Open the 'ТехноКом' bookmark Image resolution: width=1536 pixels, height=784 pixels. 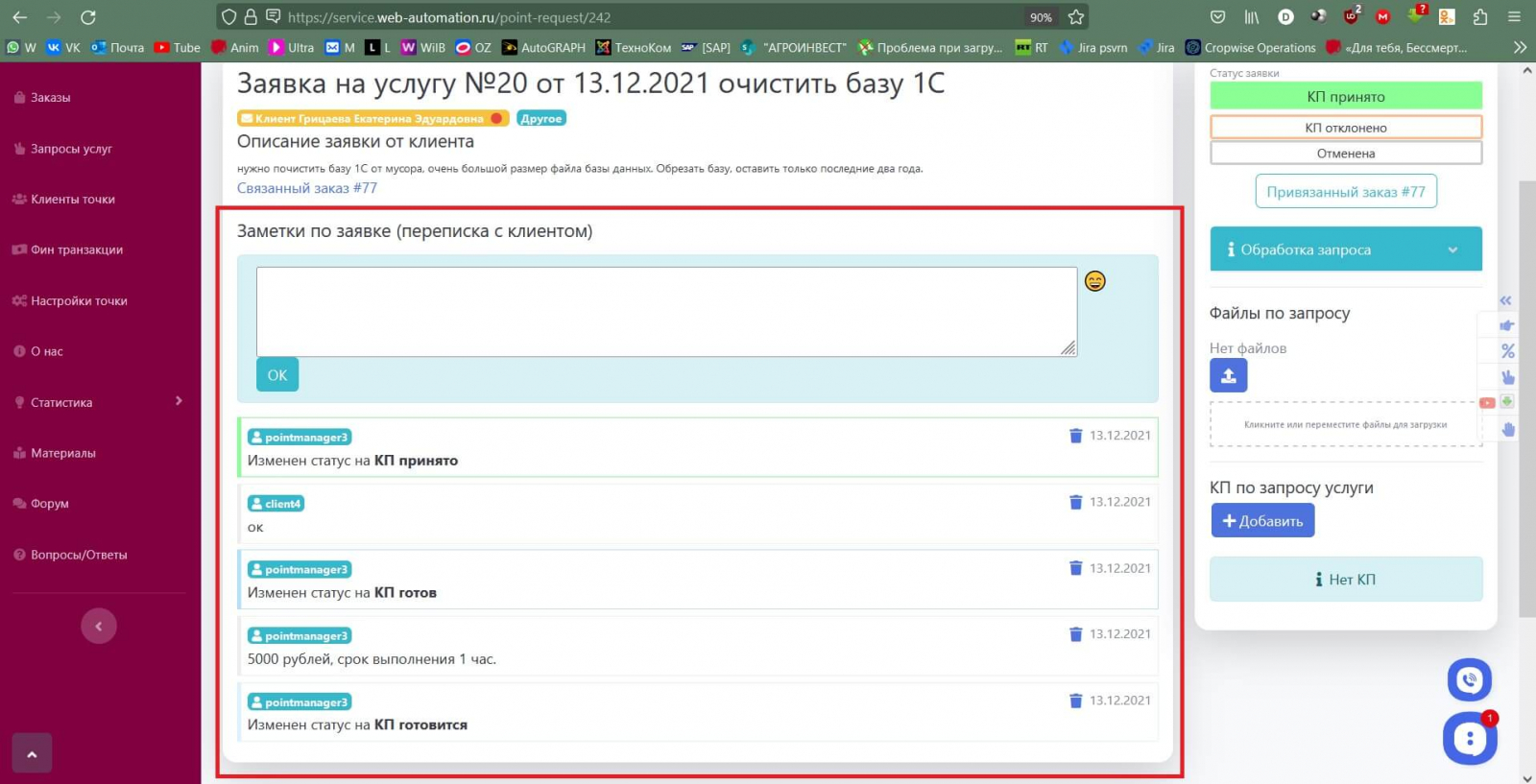634,47
